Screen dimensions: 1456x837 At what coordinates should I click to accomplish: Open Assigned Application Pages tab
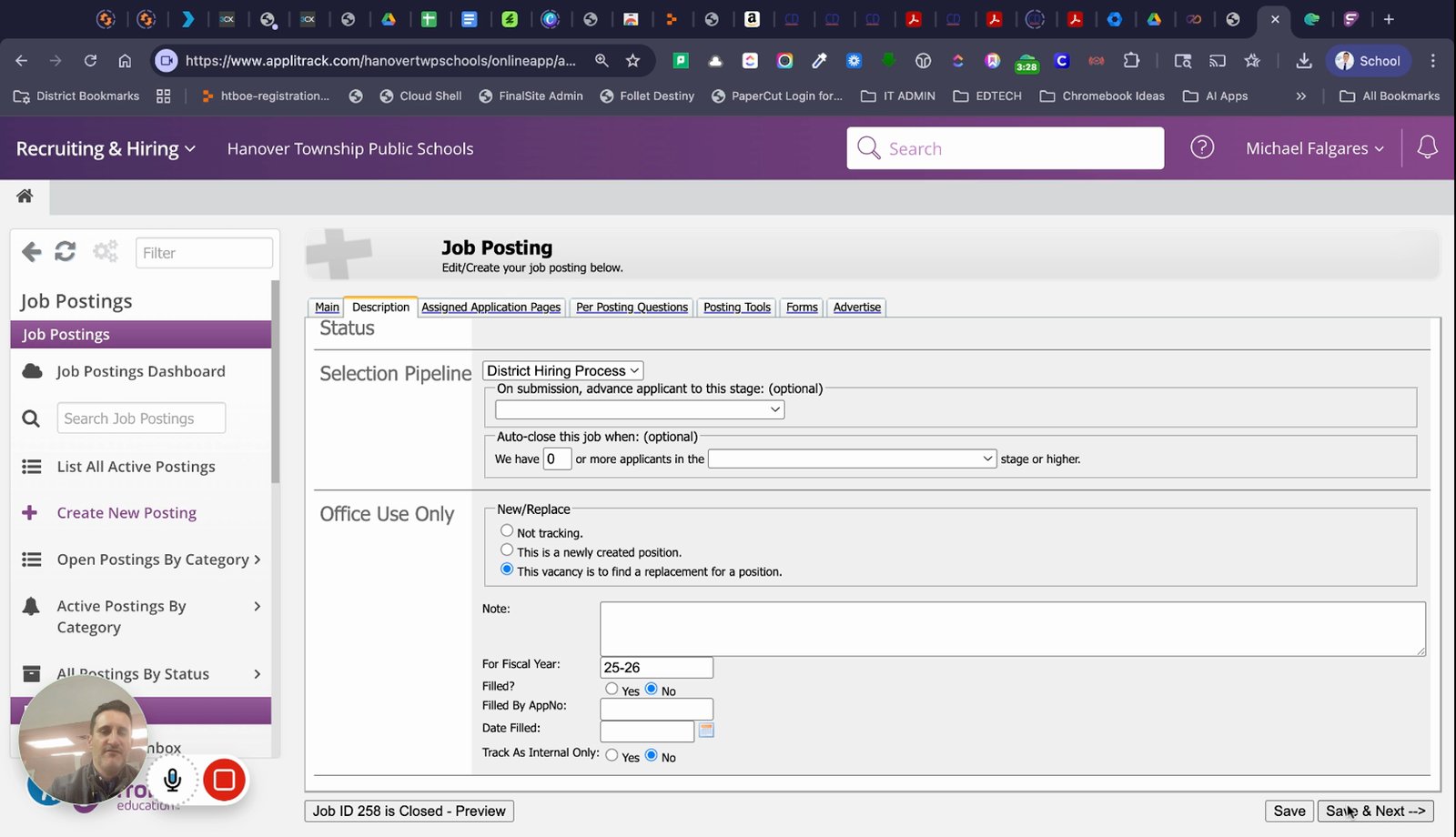(x=491, y=308)
